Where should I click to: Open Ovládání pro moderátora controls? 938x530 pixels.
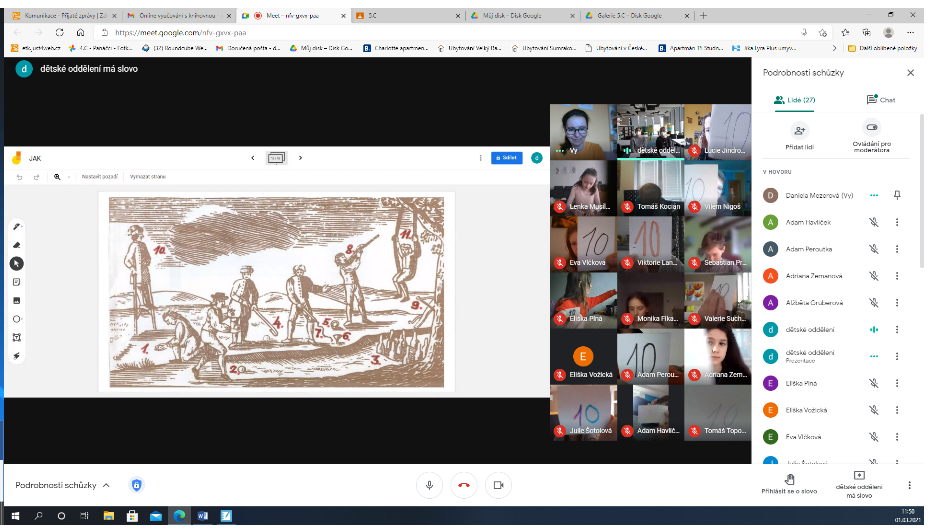click(x=872, y=127)
